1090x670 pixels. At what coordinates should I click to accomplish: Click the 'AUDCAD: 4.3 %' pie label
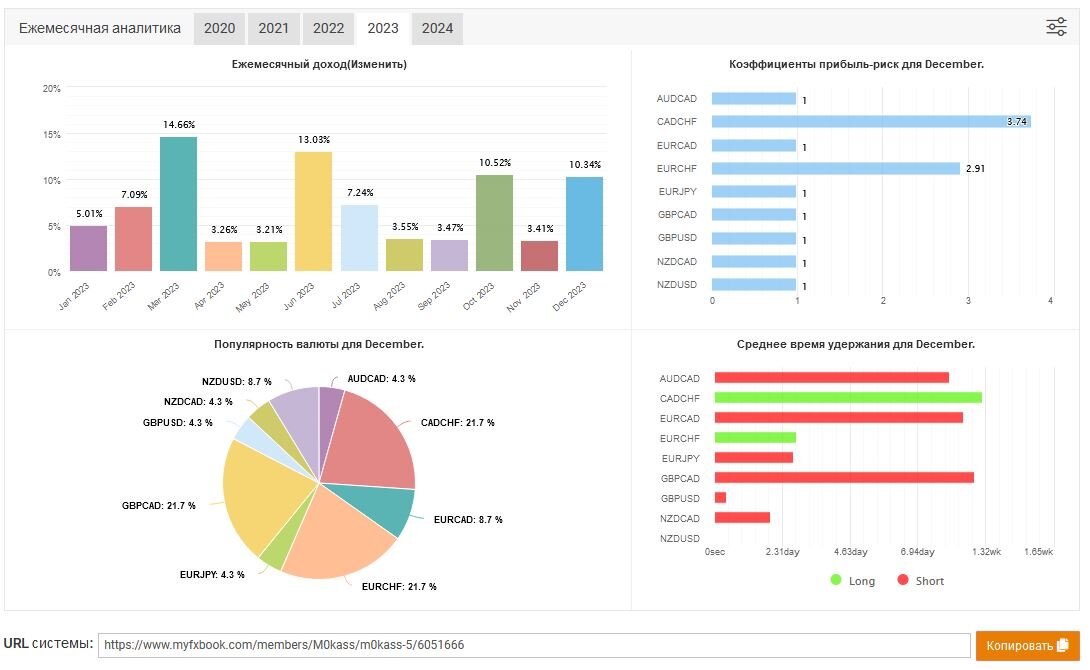[381, 379]
